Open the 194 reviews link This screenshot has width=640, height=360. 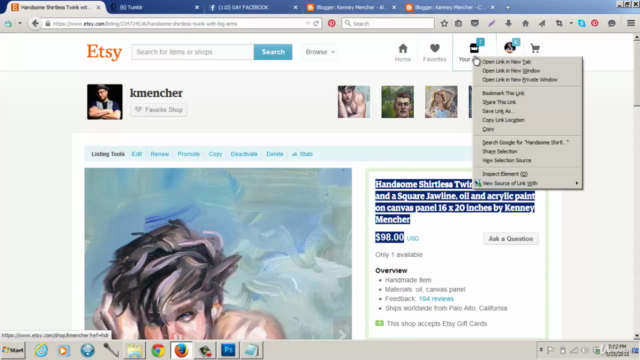coord(436,299)
